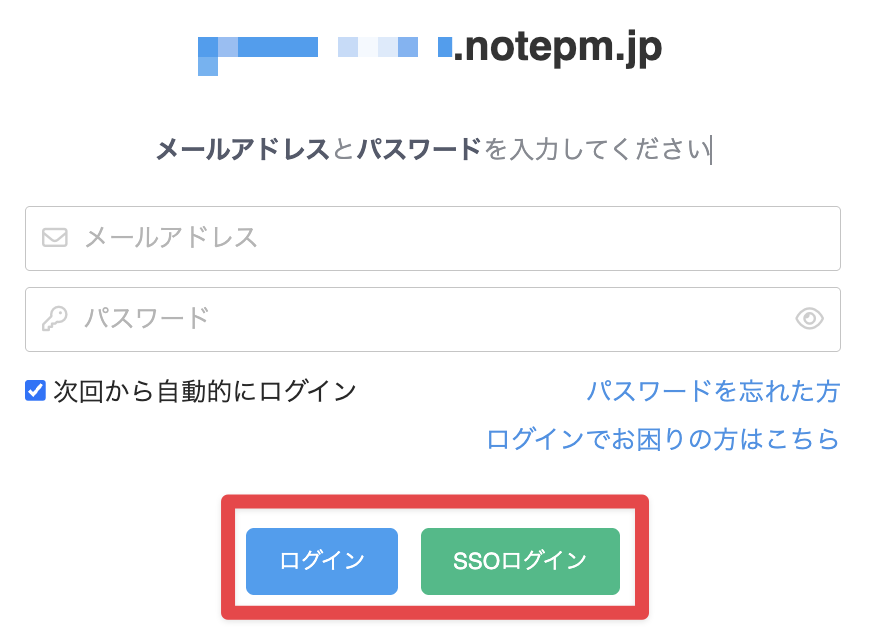
Task: Click the bold パスワード word in heading
Action: 419,150
